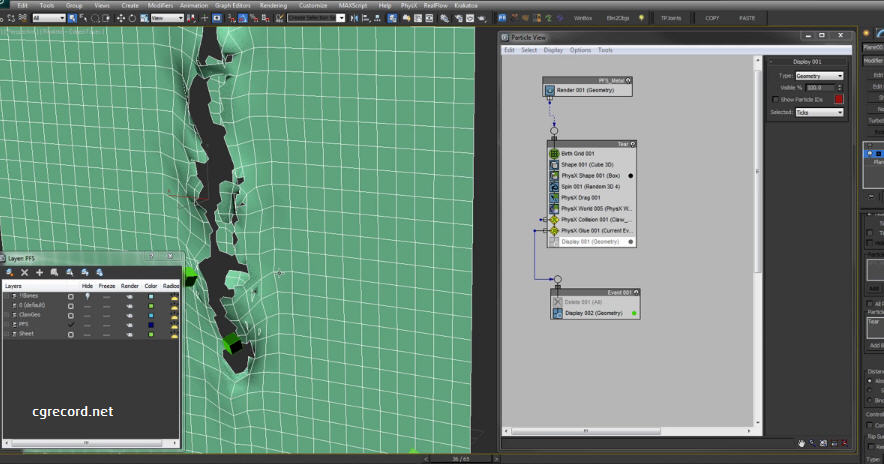Click the add selection to layer plus icon
The width and height of the screenshot is (884, 464).
tap(40, 272)
